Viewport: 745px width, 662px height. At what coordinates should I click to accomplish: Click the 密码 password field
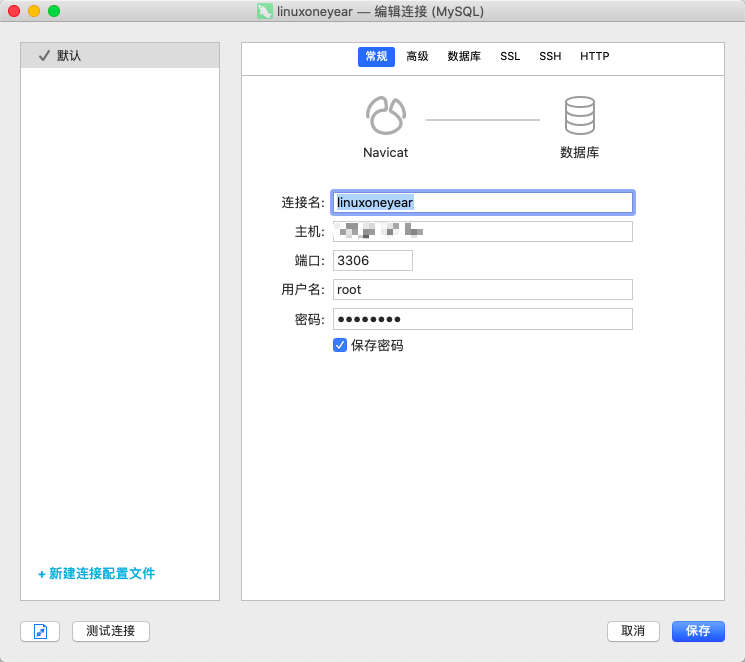(482, 319)
